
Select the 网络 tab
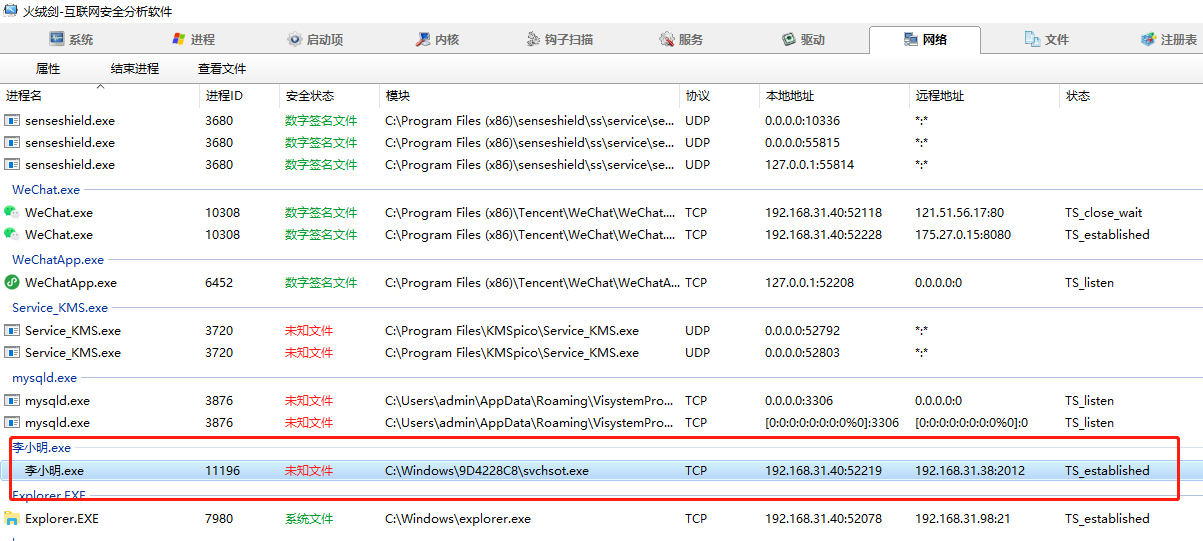(x=925, y=39)
